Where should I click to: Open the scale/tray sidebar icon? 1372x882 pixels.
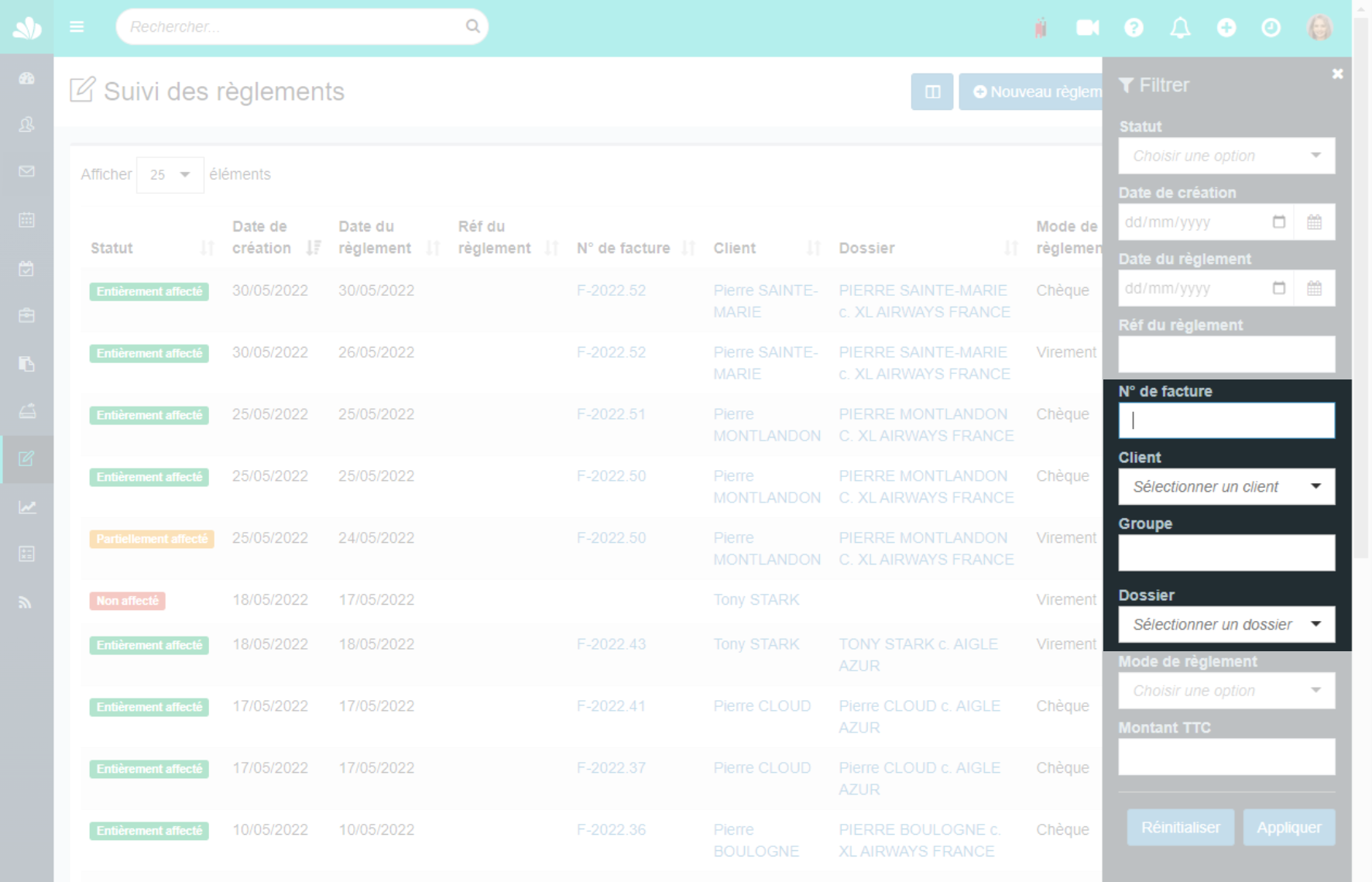27,411
